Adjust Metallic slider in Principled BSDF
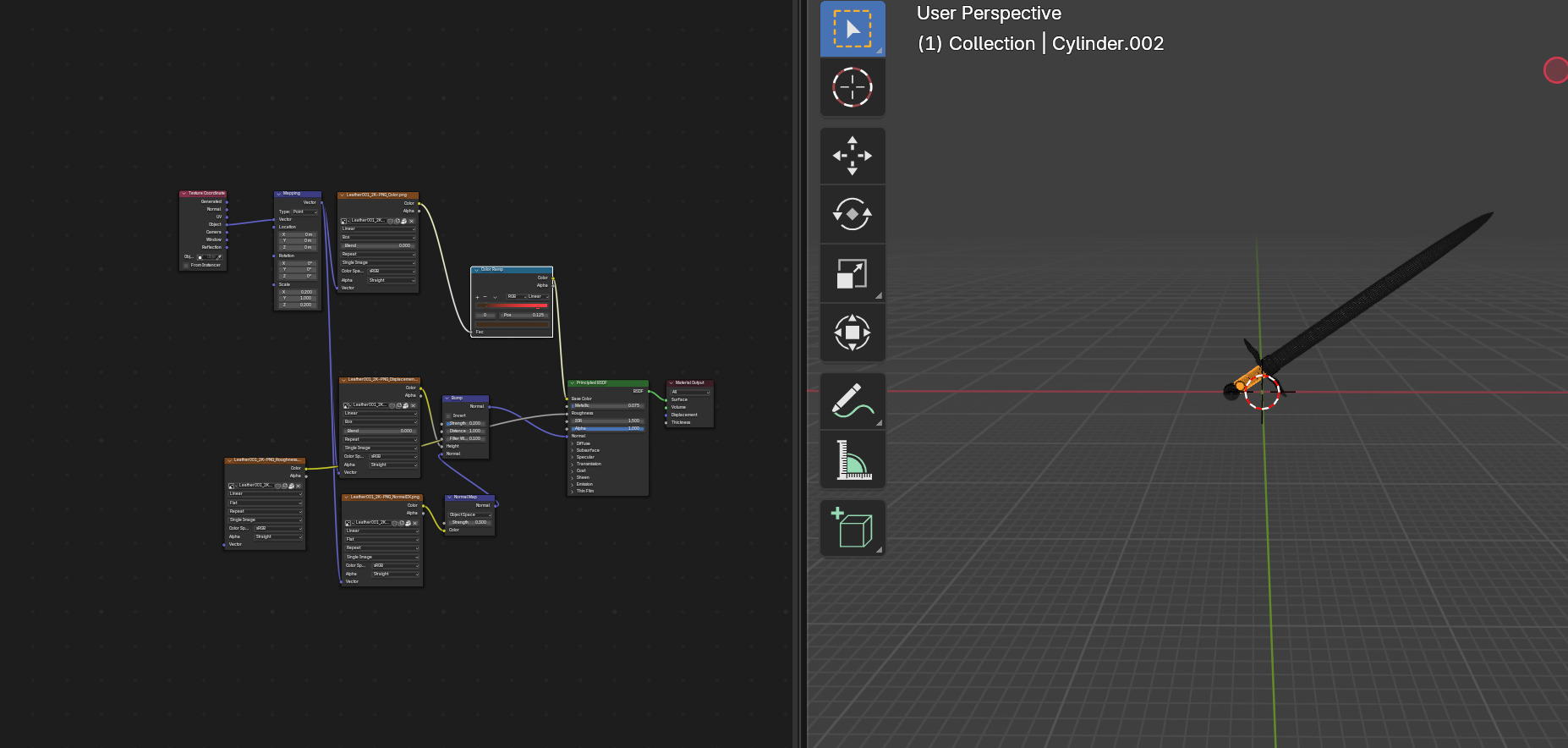This screenshot has width=1568, height=748. tap(607, 405)
